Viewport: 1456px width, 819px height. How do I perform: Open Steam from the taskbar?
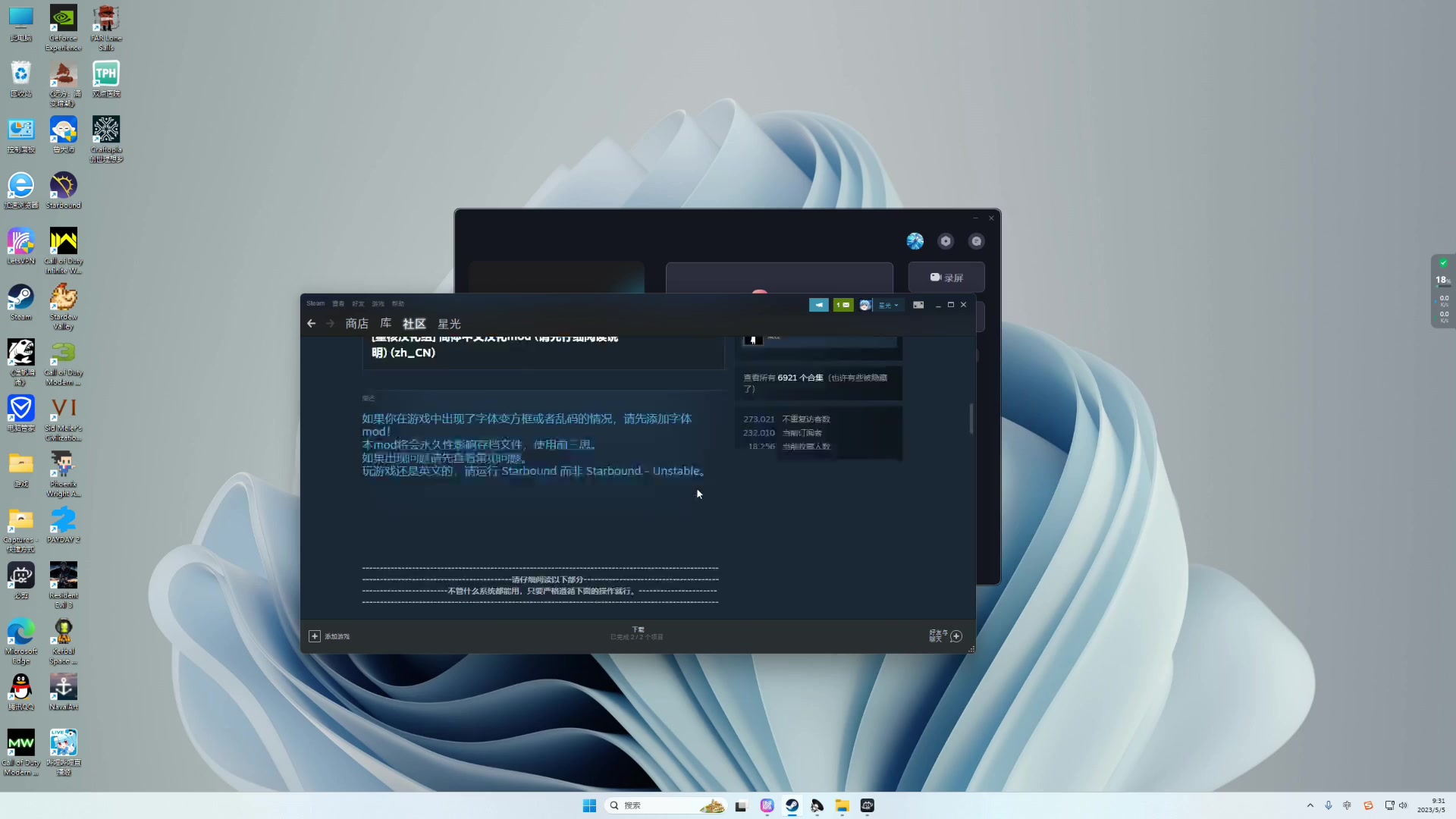click(792, 805)
